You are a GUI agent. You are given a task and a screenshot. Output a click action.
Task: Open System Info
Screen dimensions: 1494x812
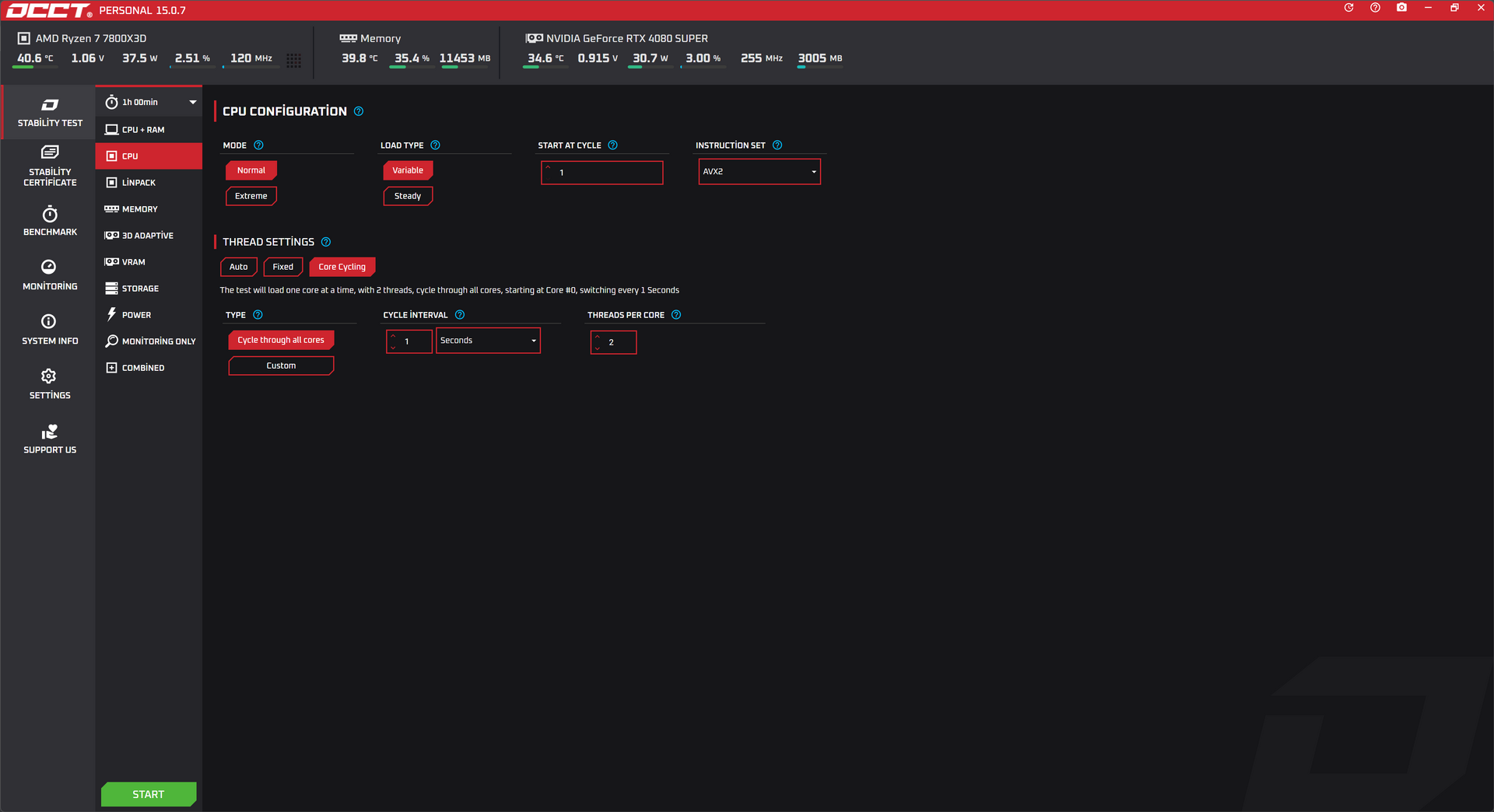(50, 330)
